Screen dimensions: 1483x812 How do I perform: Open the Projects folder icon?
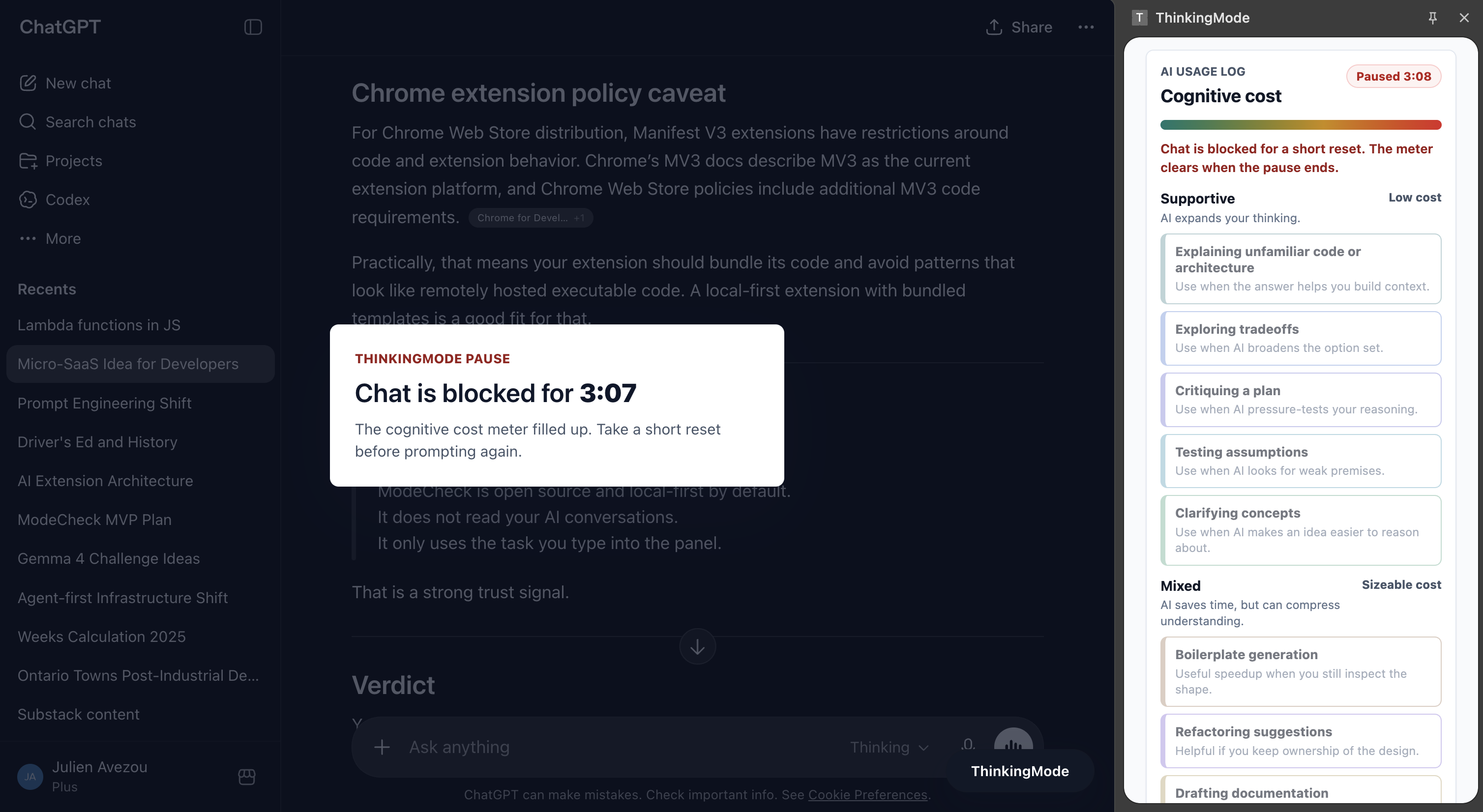pos(28,161)
